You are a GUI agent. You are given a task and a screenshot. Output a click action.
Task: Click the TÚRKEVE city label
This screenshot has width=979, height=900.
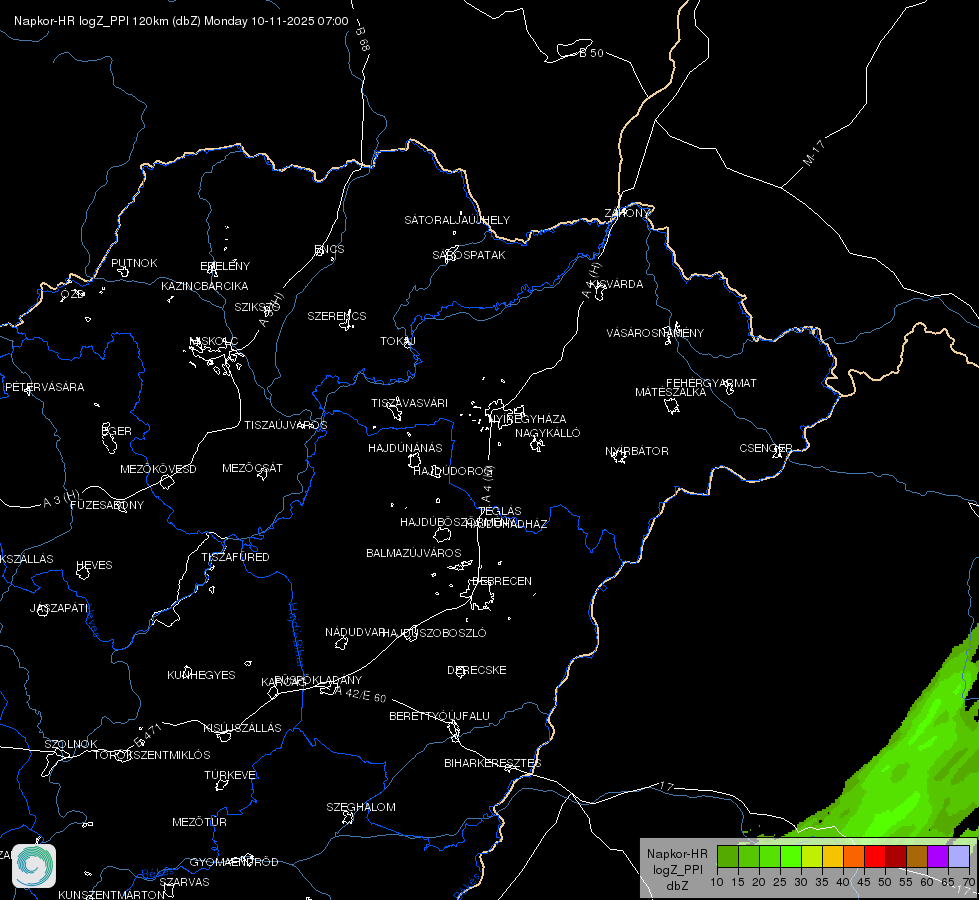click(x=230, y=774)
